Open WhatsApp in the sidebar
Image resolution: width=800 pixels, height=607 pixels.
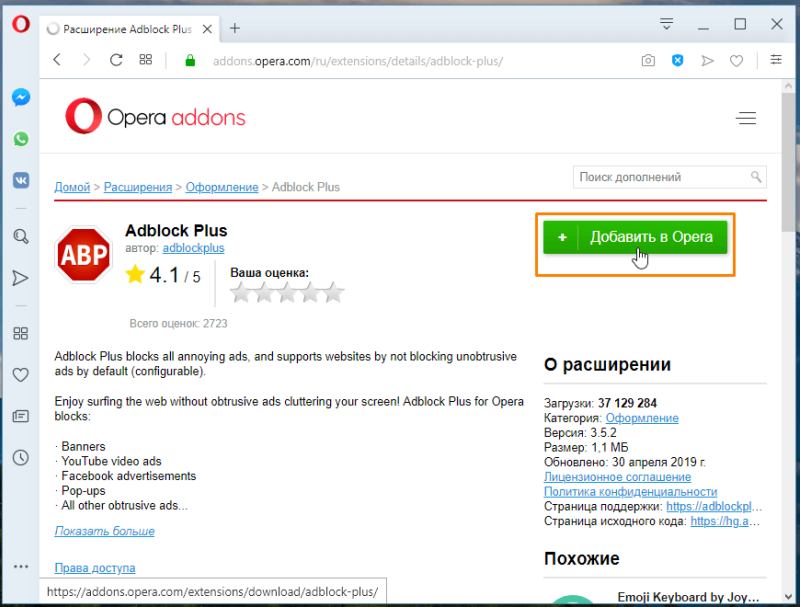[21, 139]
